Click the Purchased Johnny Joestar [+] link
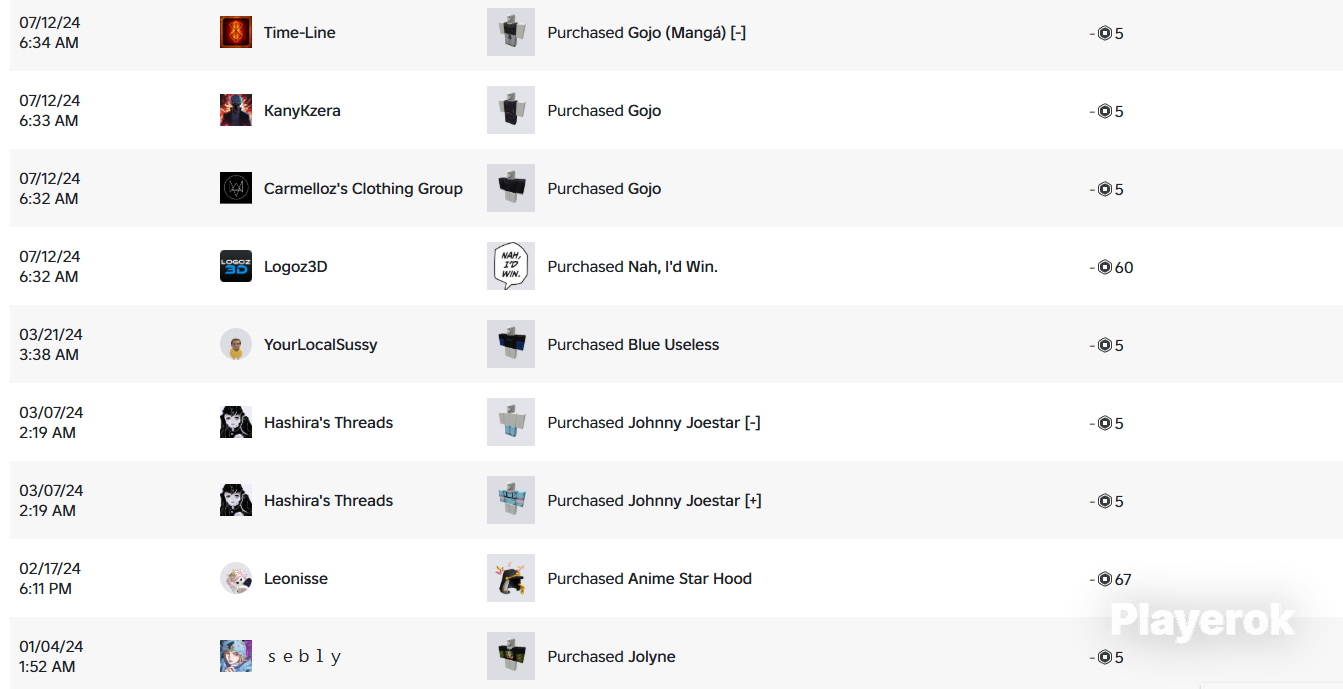 tap(654, 500)
